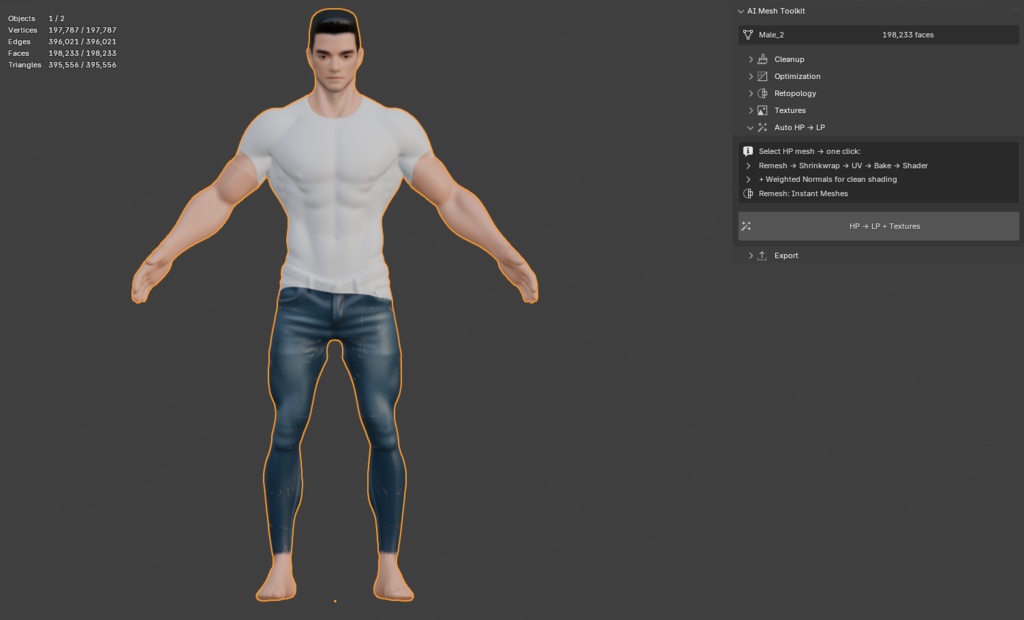The height and width of the screenshot is (620, 1024).
Task: Click the 'Select HP mesh → one click:' text
Action: pyautogui.click(x=809, y=151)
